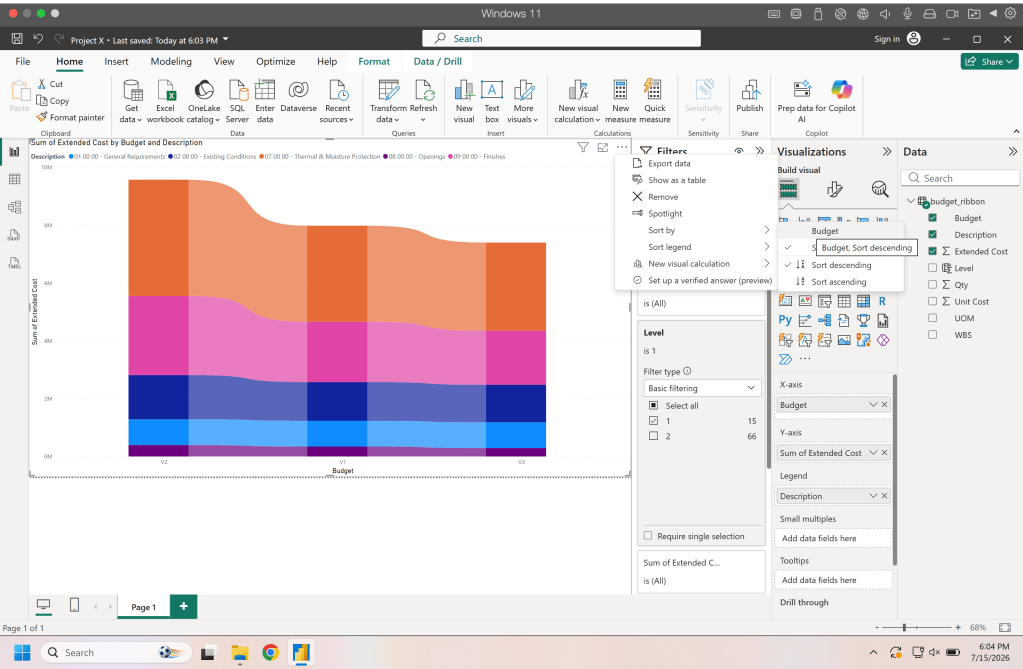
Task: Switch to Table view in sidebar
Action: 14,179
